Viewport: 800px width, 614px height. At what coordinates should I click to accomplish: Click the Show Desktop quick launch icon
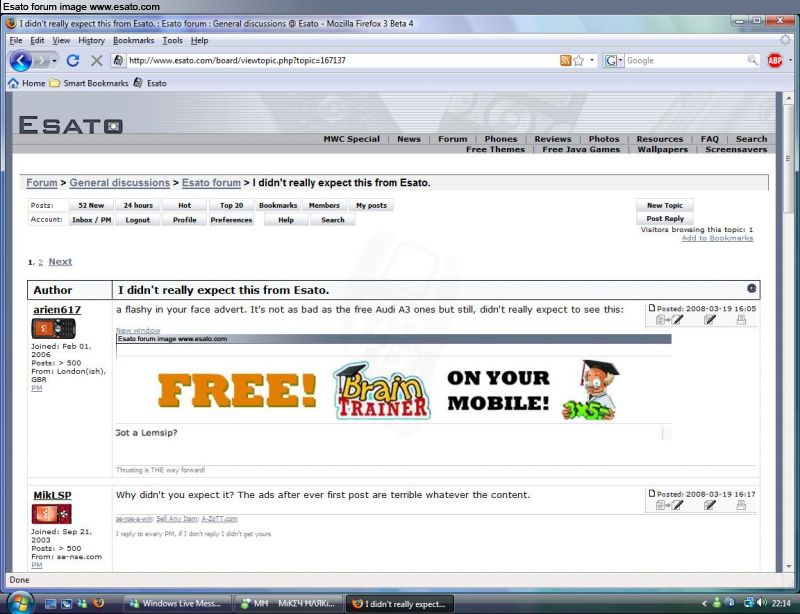point(51,603)
